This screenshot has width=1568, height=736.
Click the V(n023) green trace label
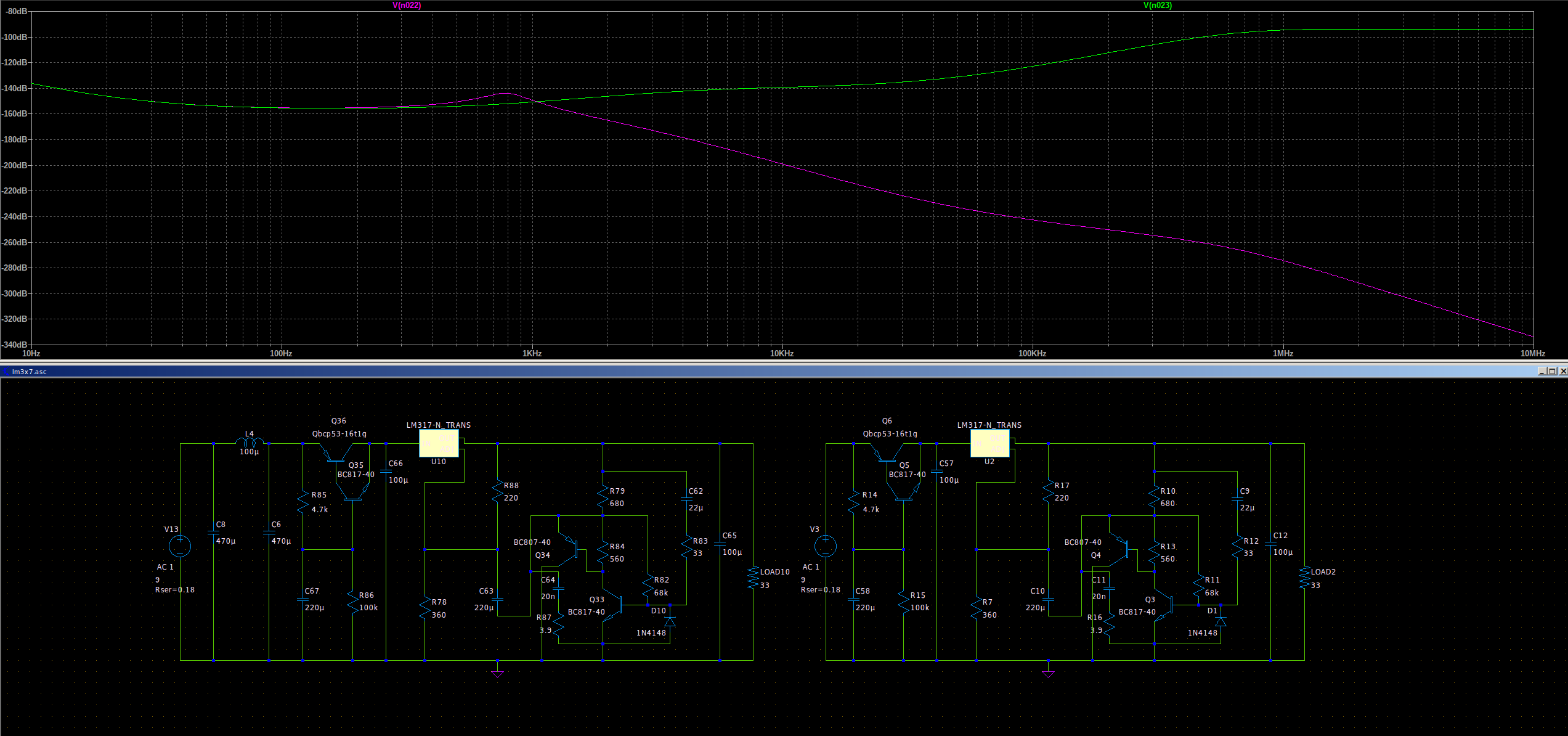1158,6
